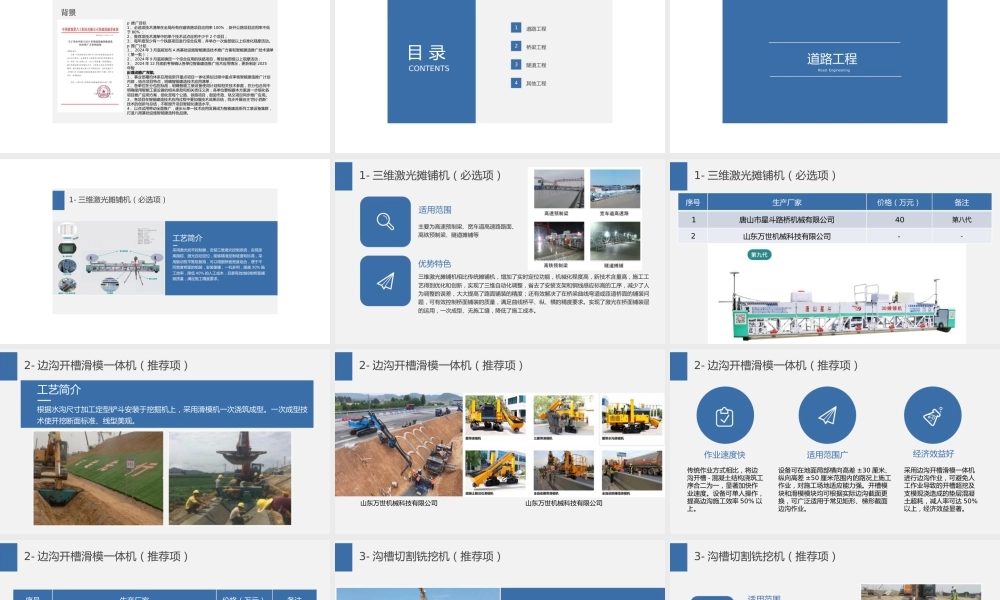Click the 第八代 remark cell
1000x600 pixels.
(x=962, y=219)
